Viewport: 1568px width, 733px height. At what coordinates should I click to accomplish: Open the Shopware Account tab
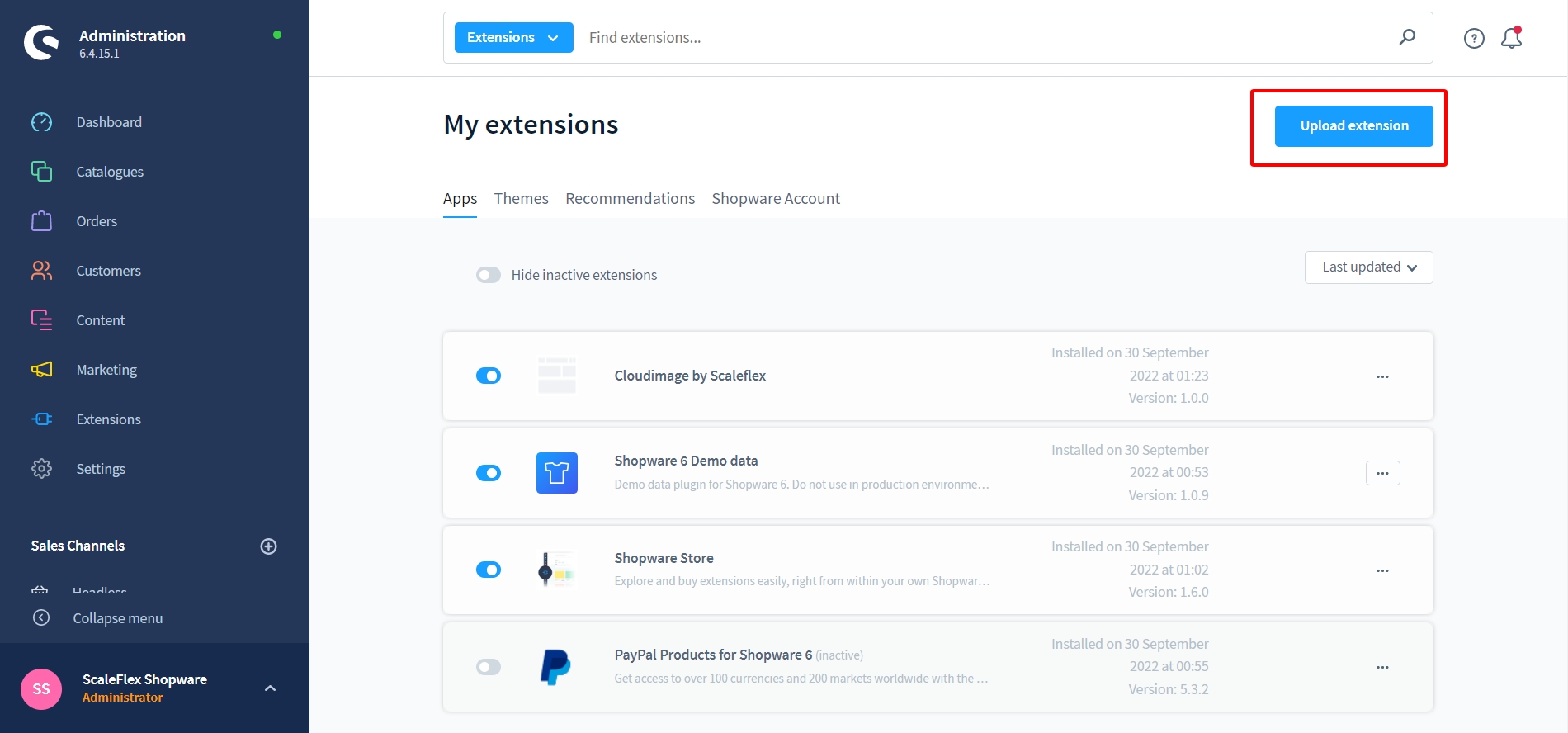tap(776, 199)
